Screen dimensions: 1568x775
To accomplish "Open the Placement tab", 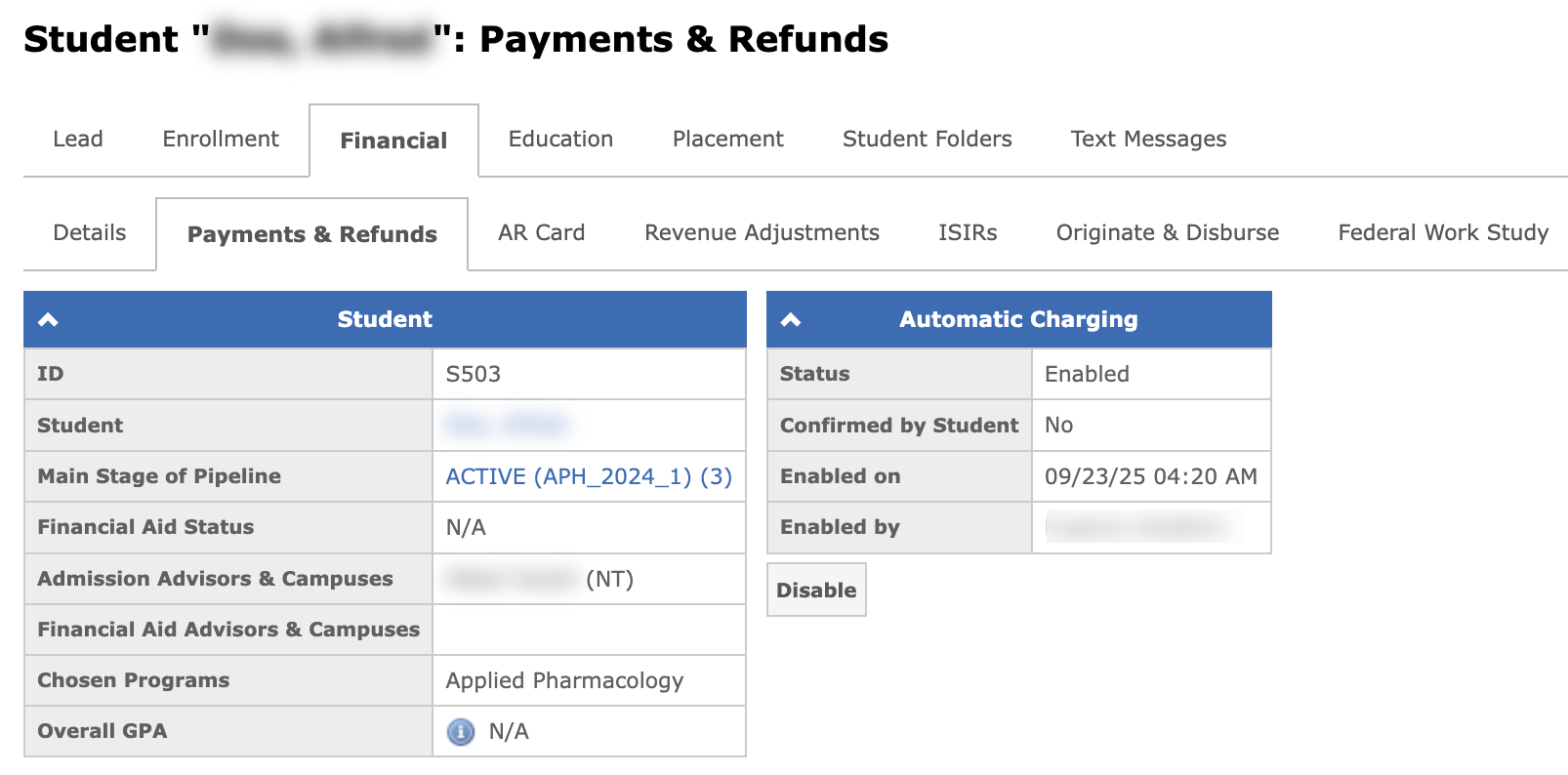I will point(727,139).
